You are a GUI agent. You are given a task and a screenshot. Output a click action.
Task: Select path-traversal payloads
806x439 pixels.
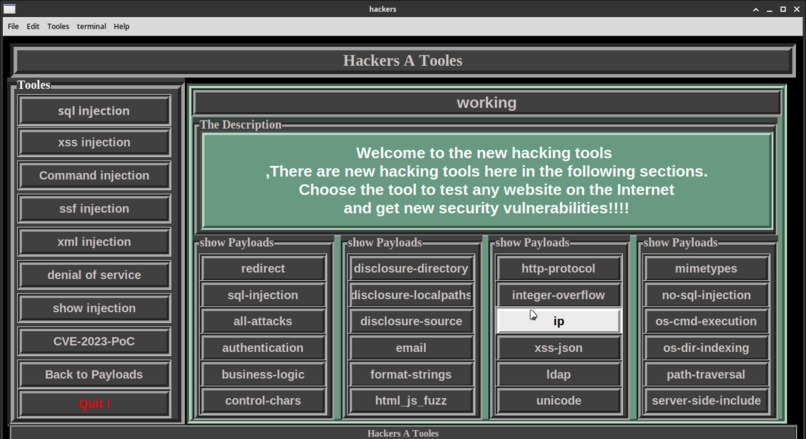pos(706,374)
